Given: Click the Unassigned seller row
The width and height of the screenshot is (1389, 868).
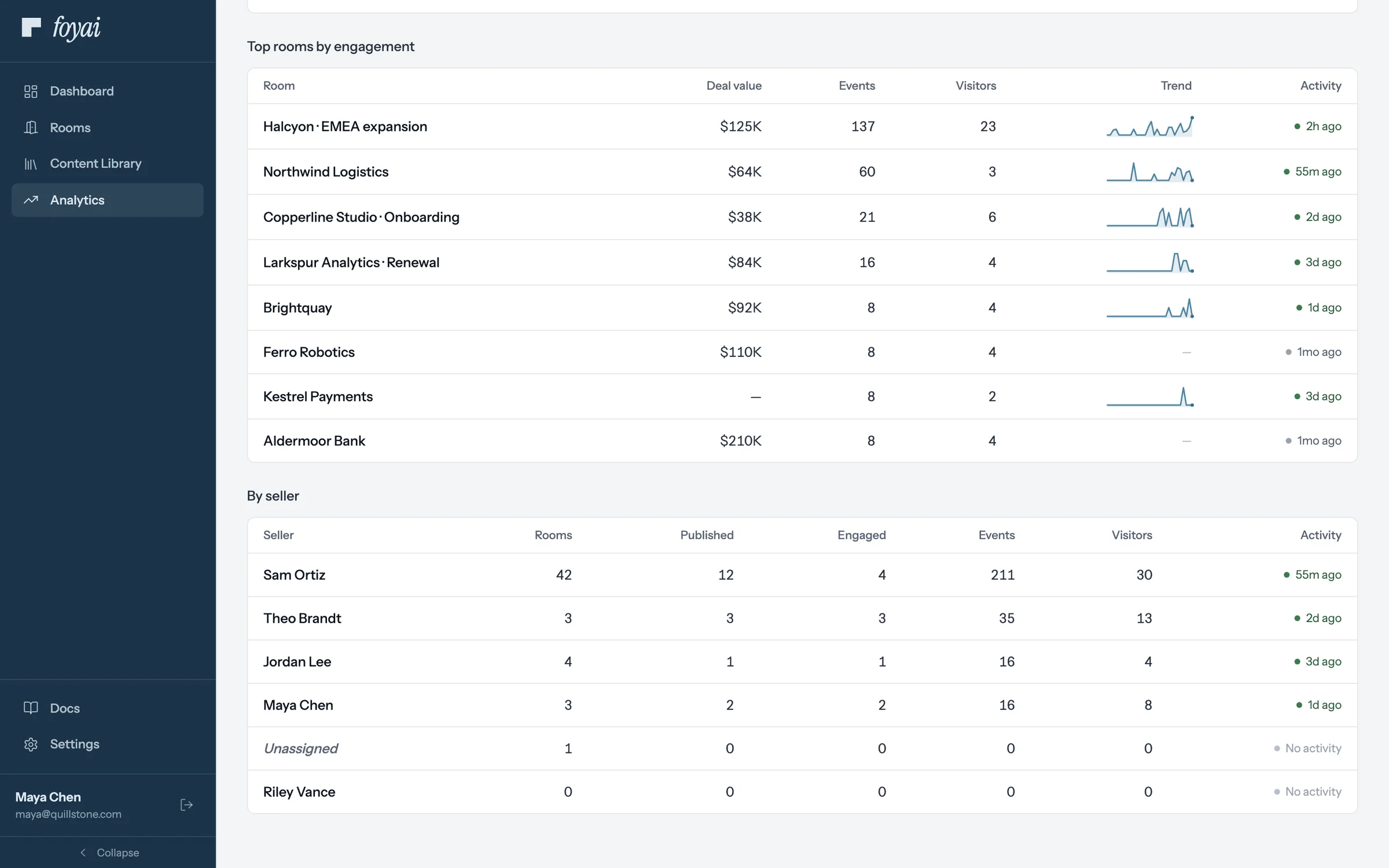Looking at the screenshot, I should 802,748.
